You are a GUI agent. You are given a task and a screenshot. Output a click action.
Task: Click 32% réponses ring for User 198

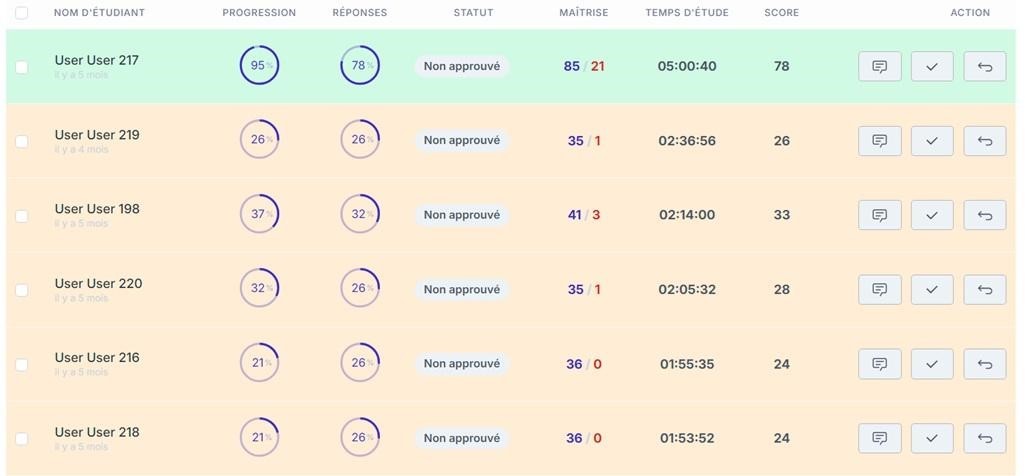point(360,214)
